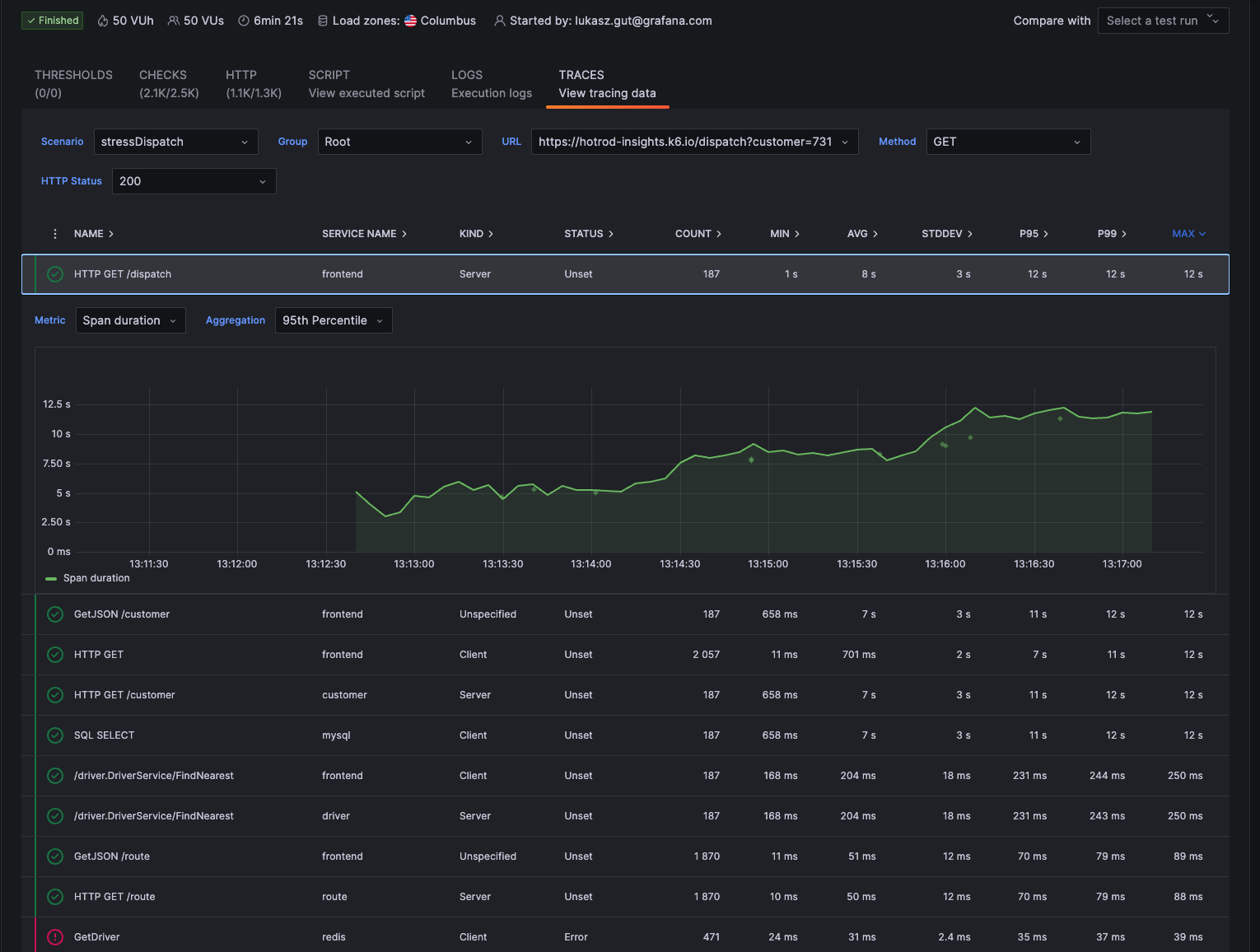Open the Method GET dropdown
Screen dimensions: 1260x952
[x=1007, y=142]
